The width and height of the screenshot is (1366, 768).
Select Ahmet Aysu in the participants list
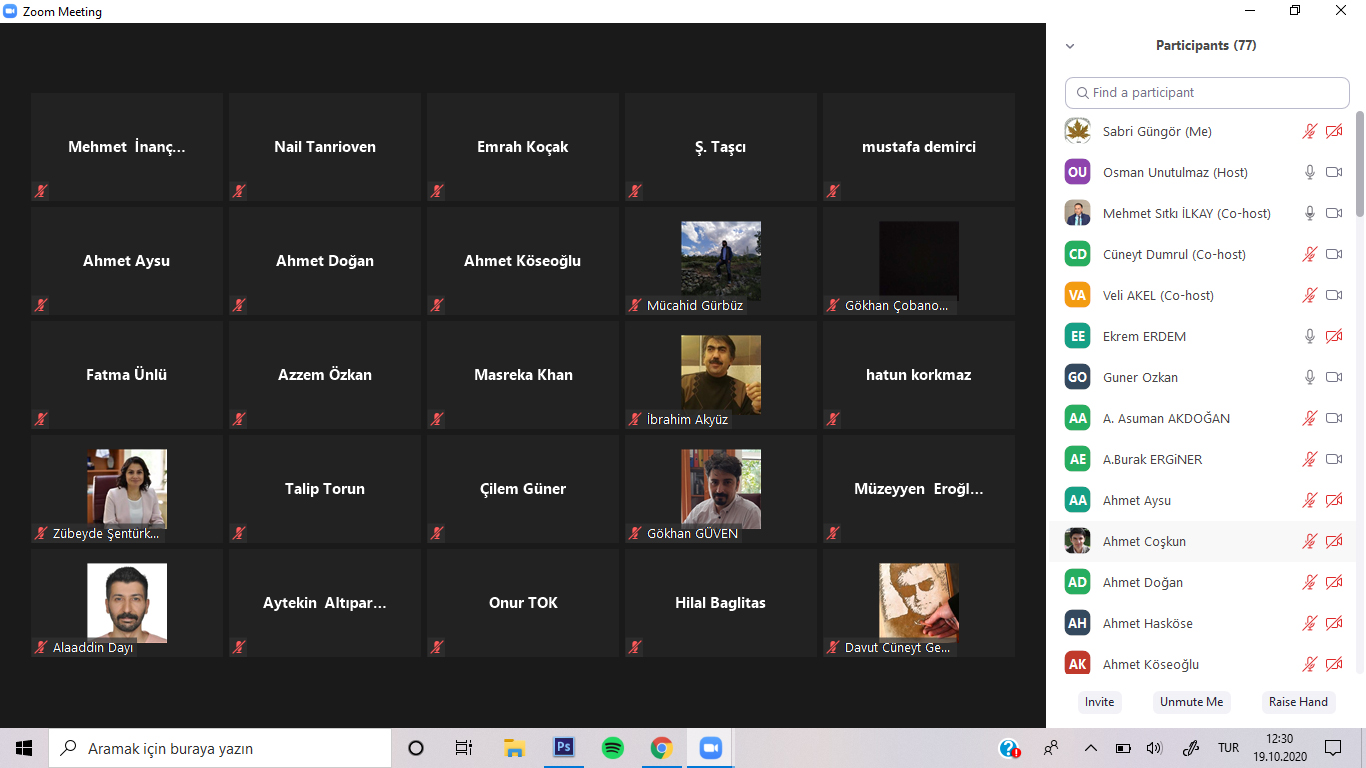click(x=1200, y=500)
